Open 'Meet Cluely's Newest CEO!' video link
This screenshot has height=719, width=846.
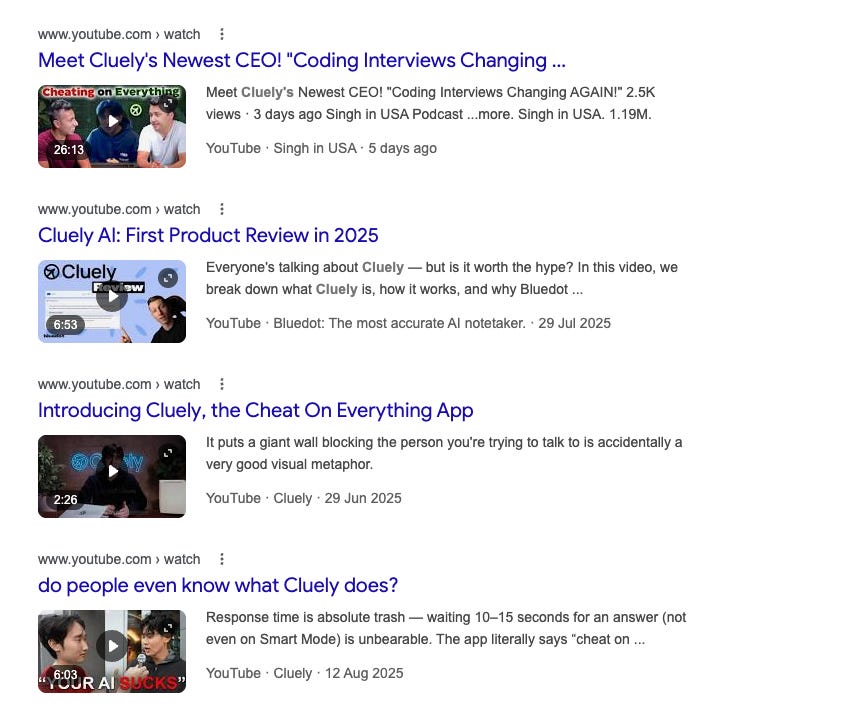[302, 60]
